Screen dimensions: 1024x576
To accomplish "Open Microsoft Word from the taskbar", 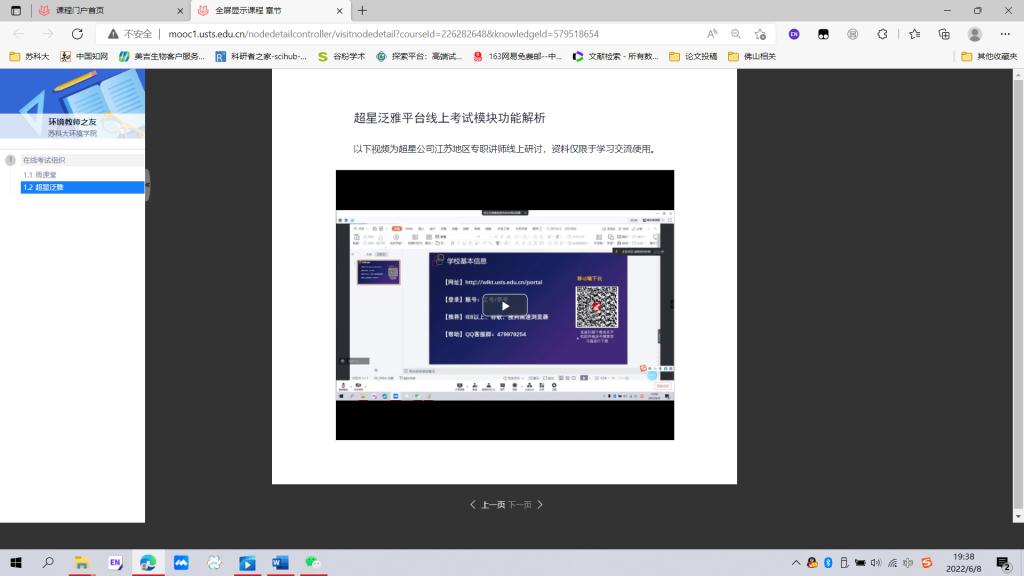I will [280, 562].
